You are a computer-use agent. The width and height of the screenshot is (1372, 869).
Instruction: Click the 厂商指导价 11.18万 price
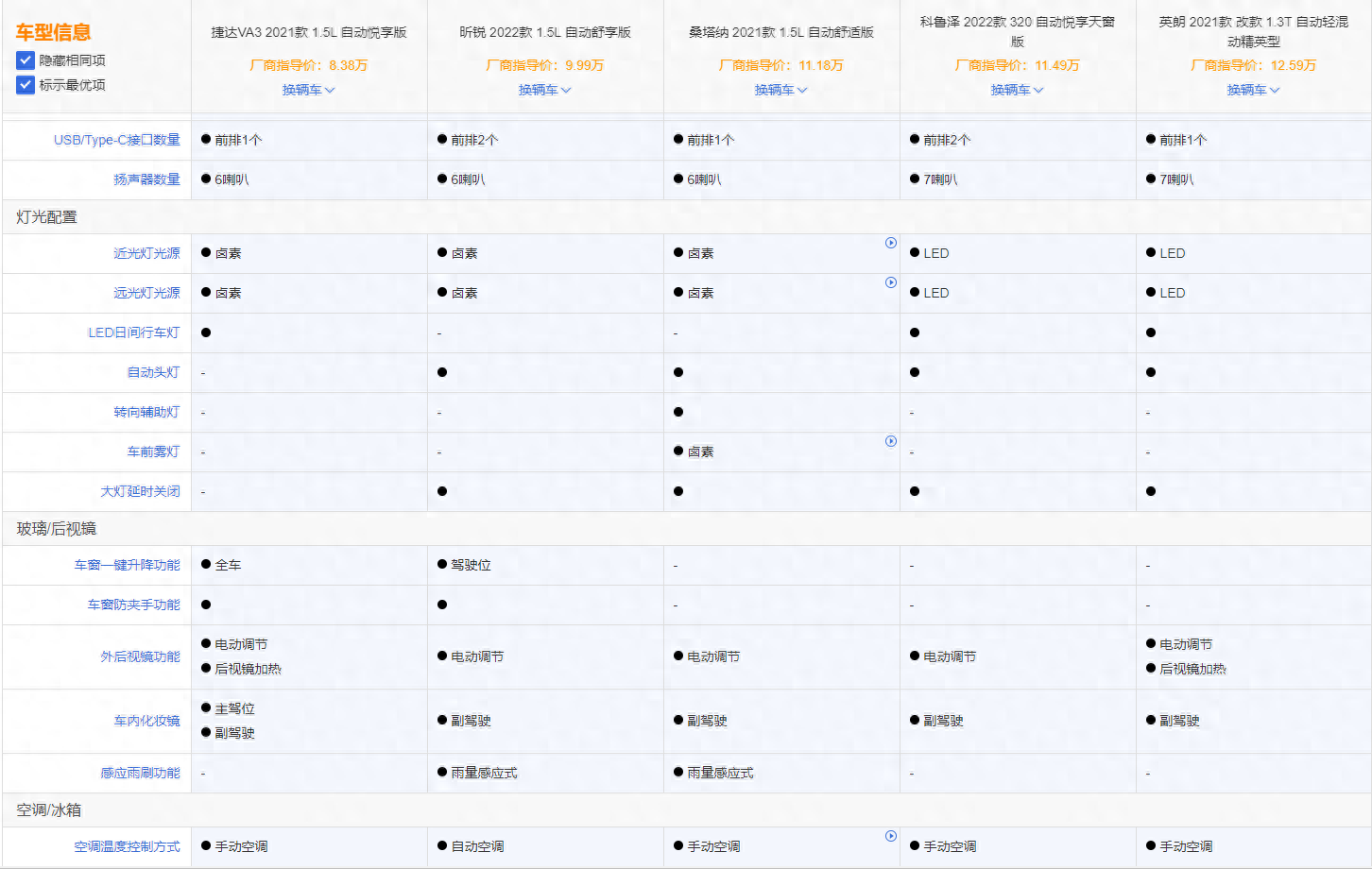pos(781,65)
